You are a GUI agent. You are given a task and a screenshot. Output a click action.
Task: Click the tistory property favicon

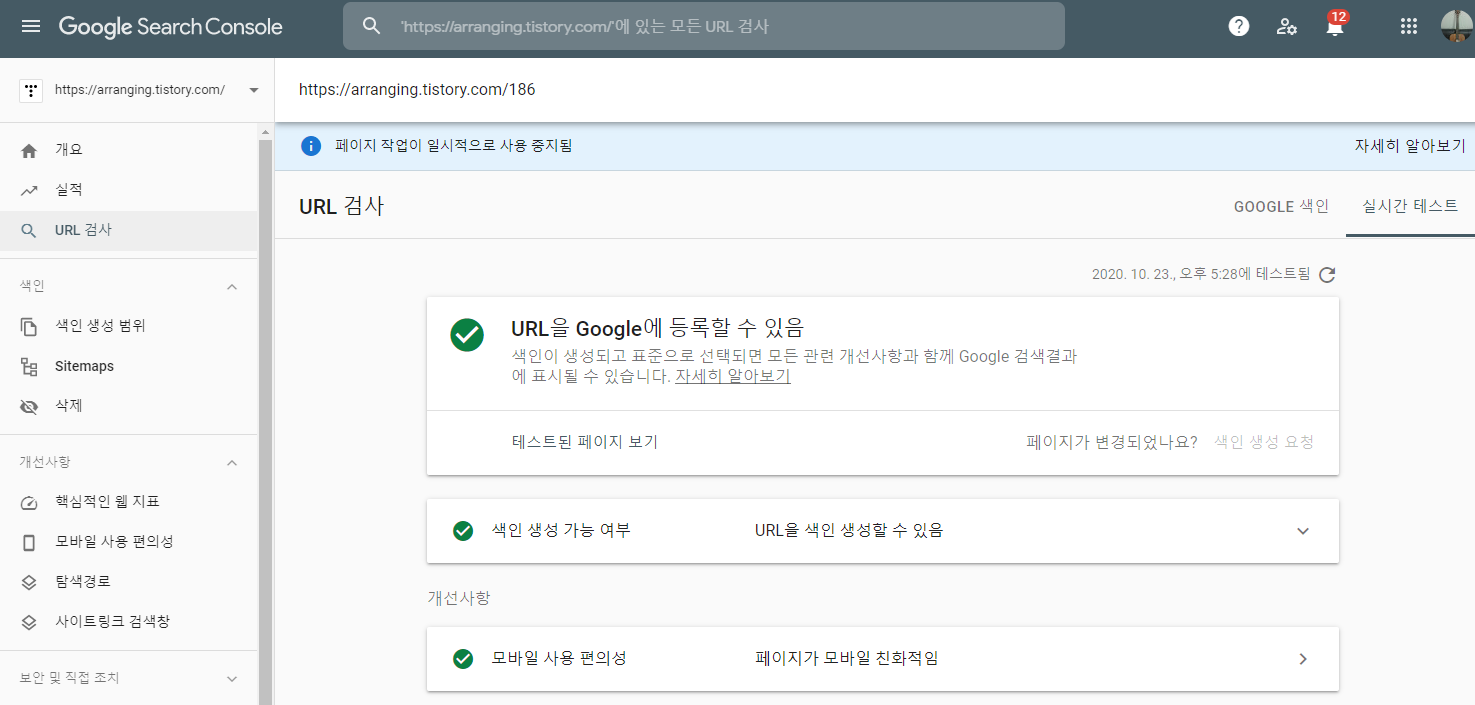(30, 90)
